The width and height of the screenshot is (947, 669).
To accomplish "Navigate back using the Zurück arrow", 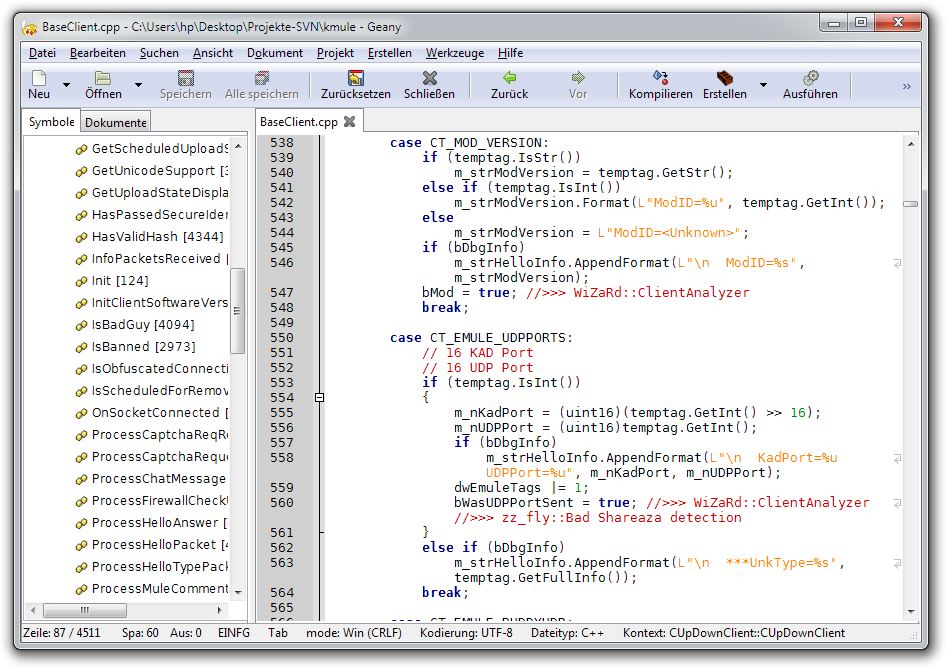I will point(509,78).
